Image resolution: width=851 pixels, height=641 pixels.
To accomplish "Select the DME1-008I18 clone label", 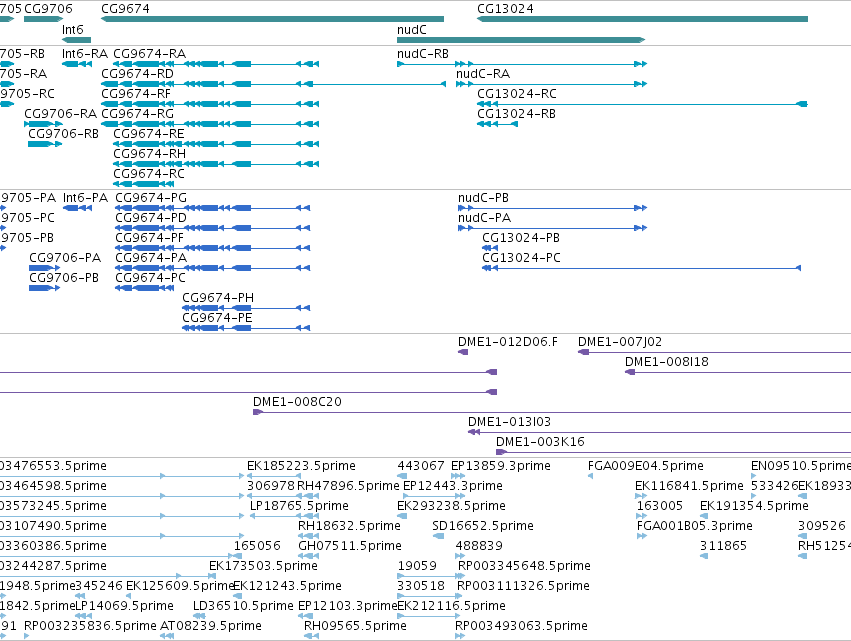I will click(666, 362).
